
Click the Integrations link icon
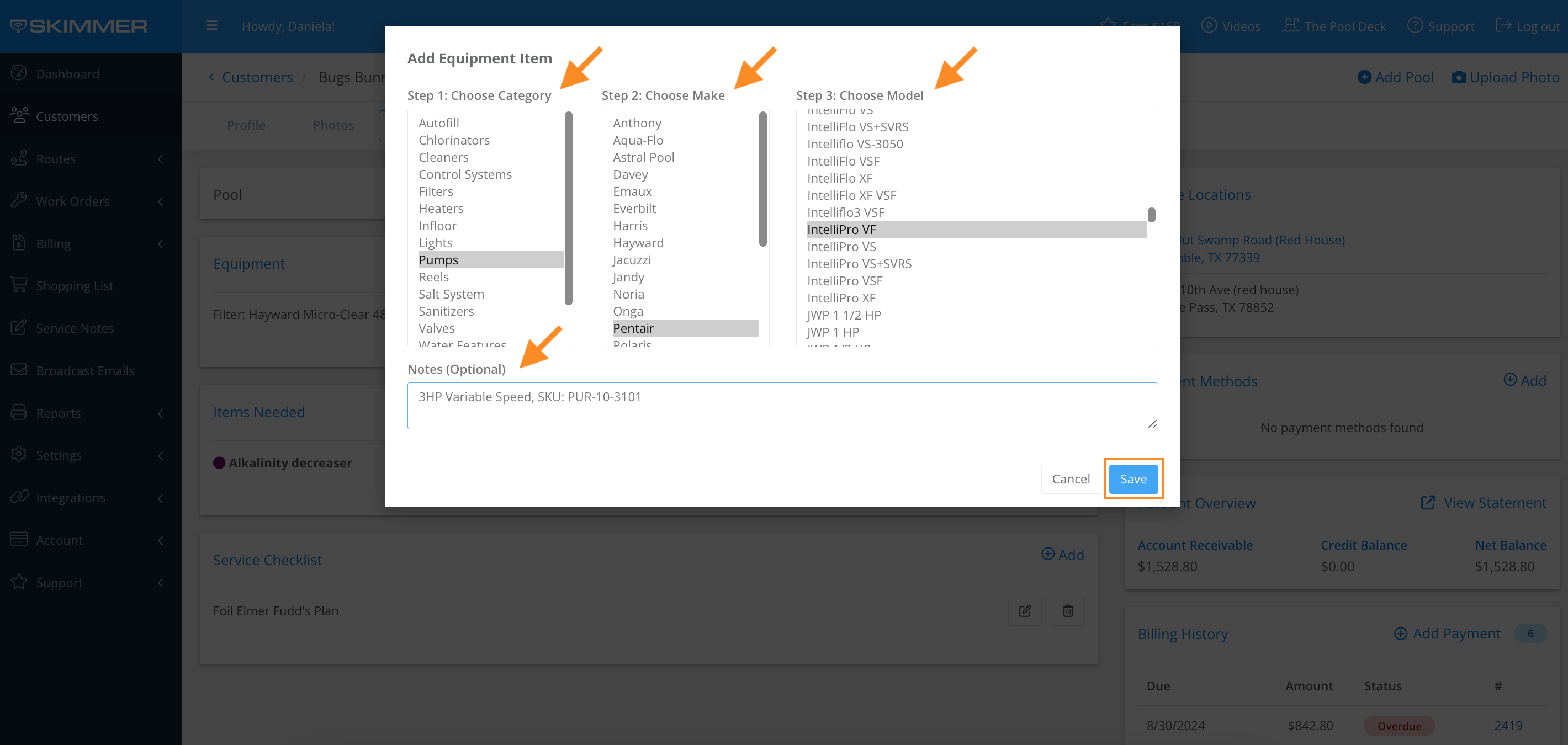(x=19, y=497)
